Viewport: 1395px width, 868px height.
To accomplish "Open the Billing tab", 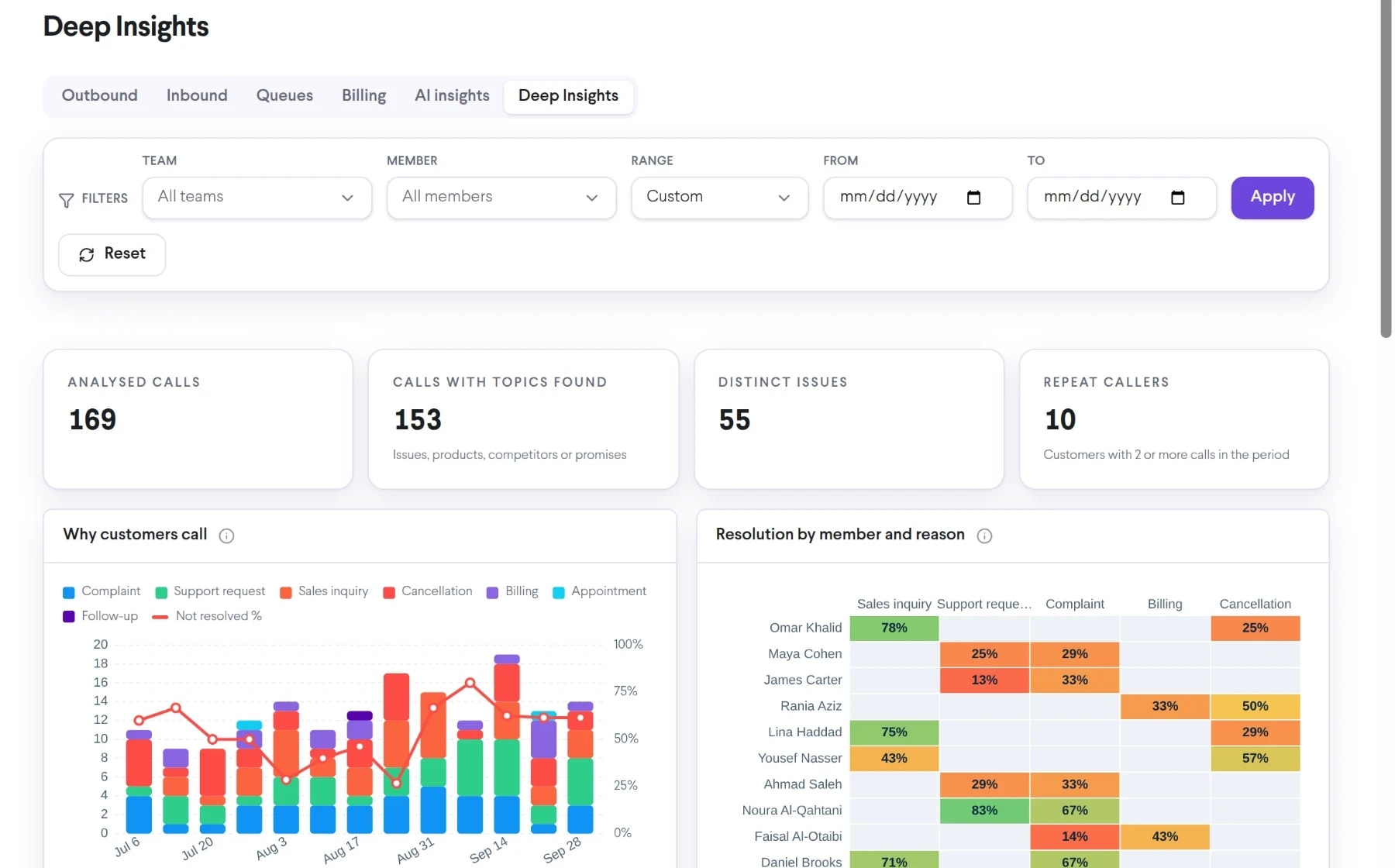I will click(x=363, y=96).
